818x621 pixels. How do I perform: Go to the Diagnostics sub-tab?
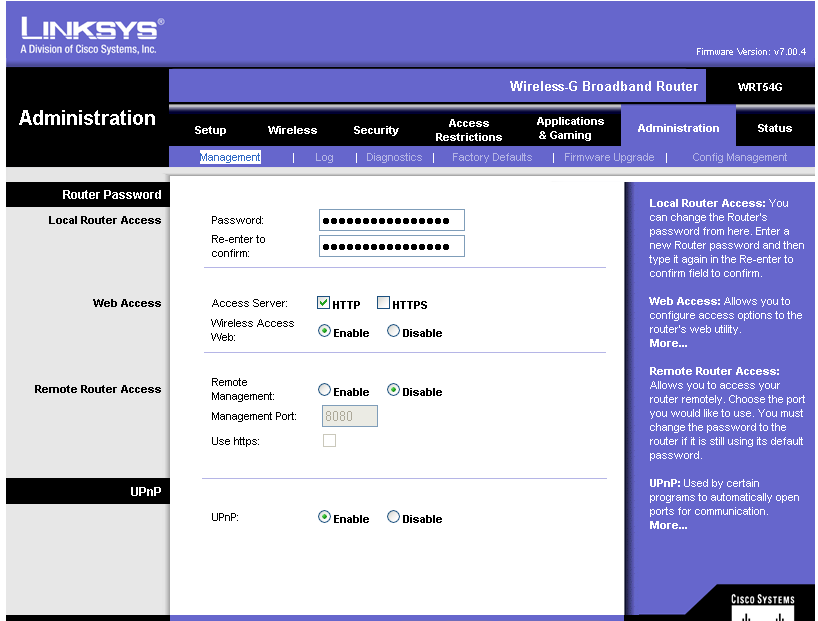[394, 157]
